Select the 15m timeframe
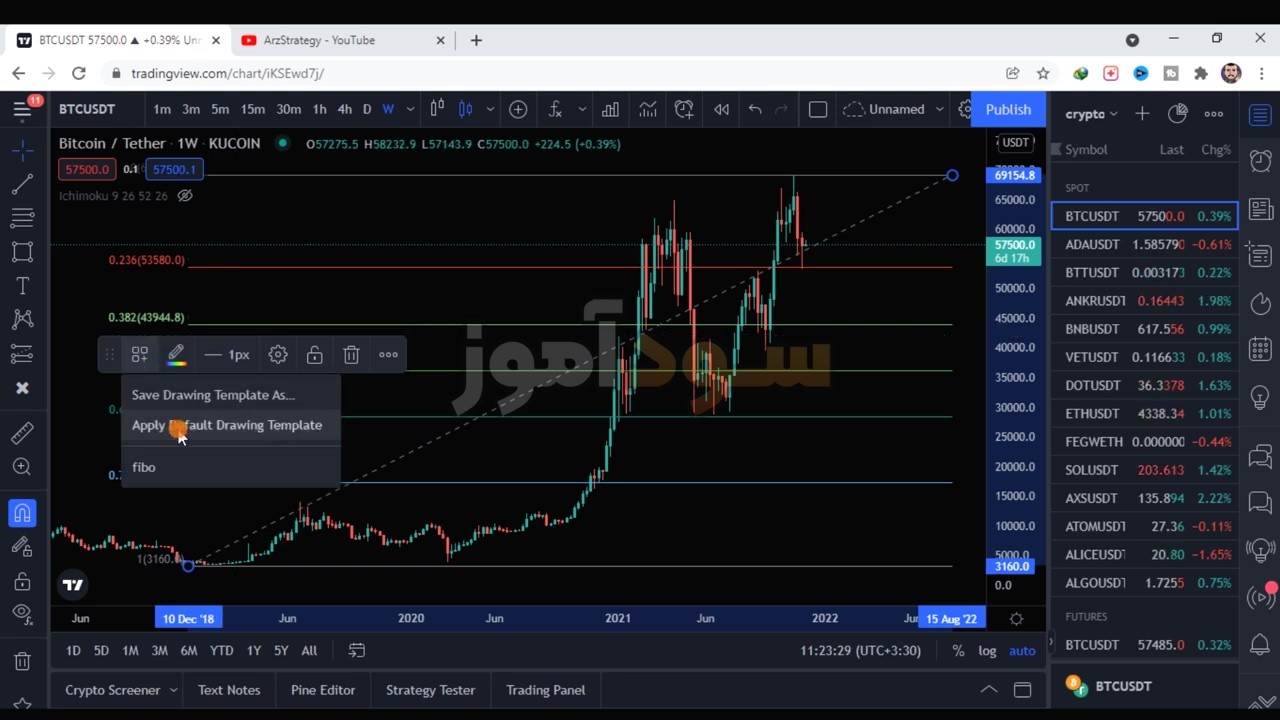Screen dimensions: 1280x720 tap(253, 109)
